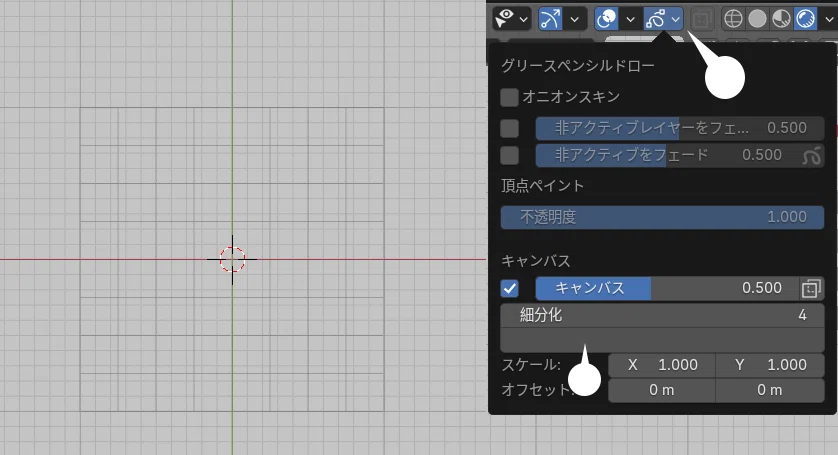
Task: Adjust the キャンバス opacity slider
Action: 667,288
